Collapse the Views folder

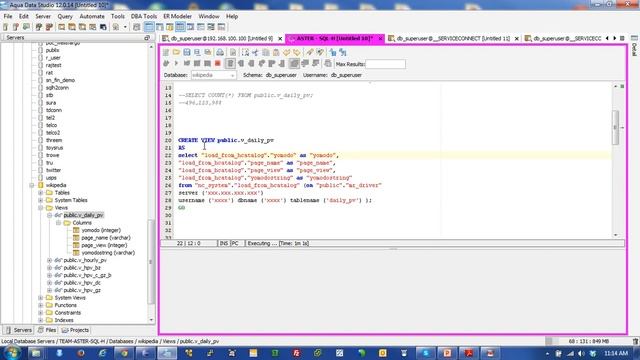41,208
